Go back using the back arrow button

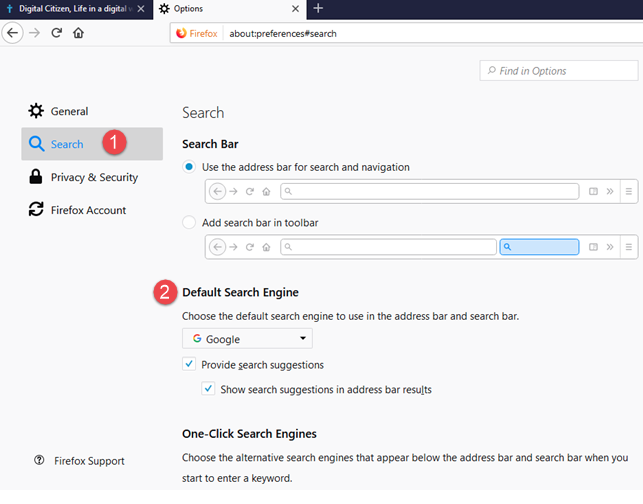point(13,33)
